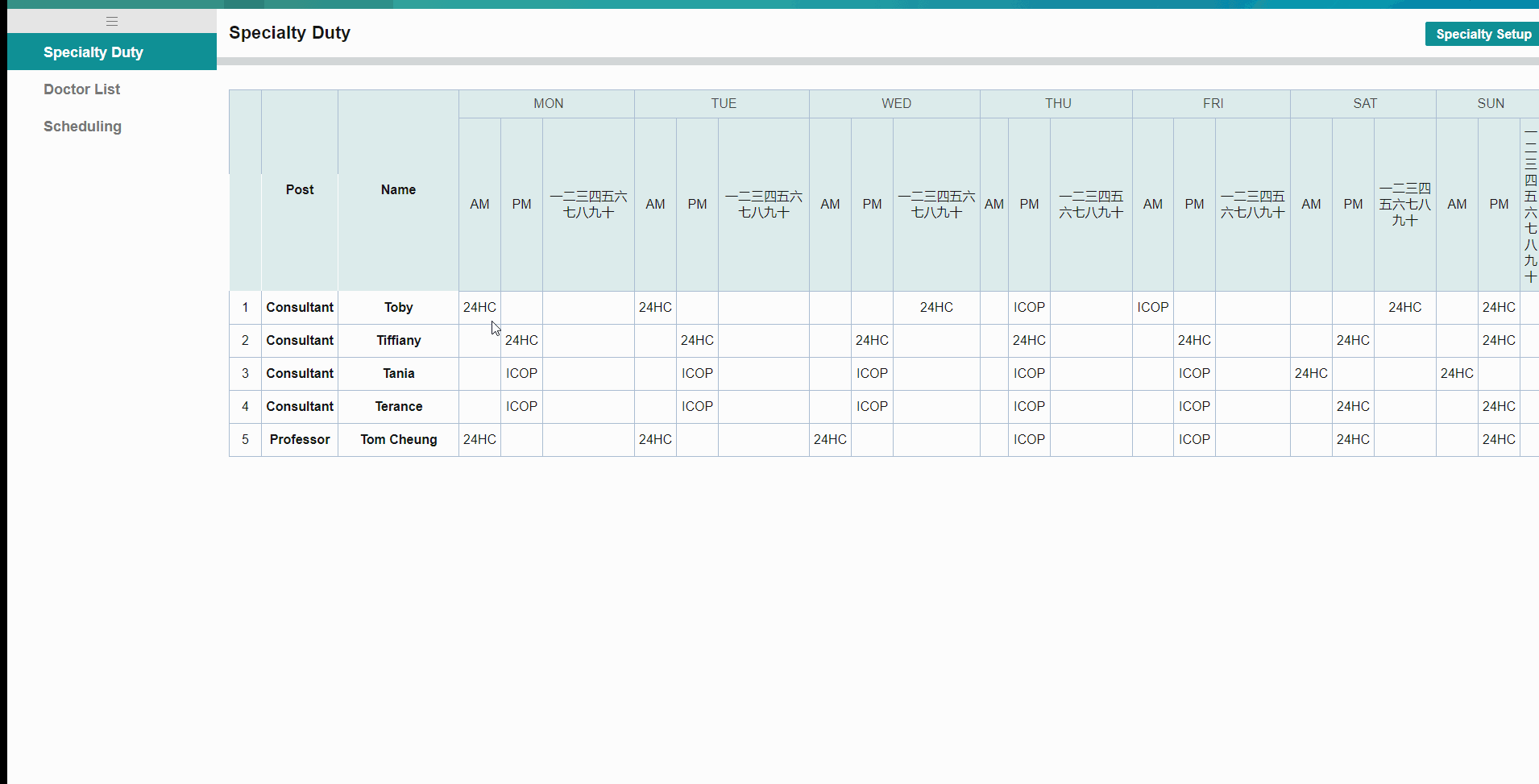This screenshot has height=784, width=1539.
Task: Select Tom Cheung's Wednesday AM 24HC cell
Action: pos(830,440)
